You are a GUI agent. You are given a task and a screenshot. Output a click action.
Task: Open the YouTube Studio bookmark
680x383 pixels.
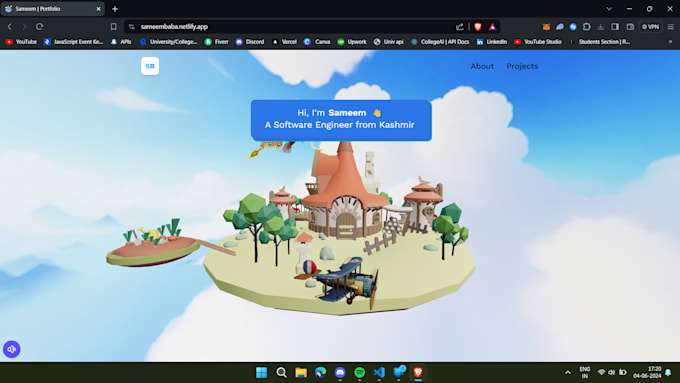click(x=538, y=42)
